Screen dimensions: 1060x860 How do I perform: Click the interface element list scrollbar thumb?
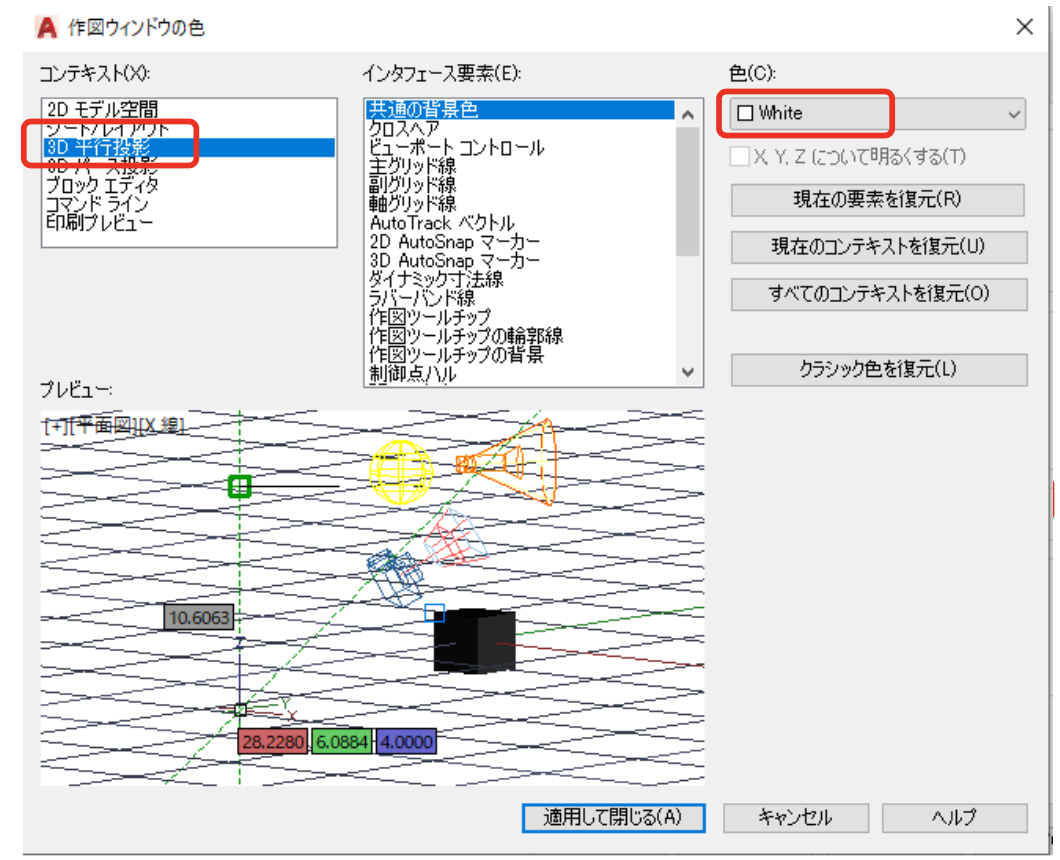click(688, 192)
